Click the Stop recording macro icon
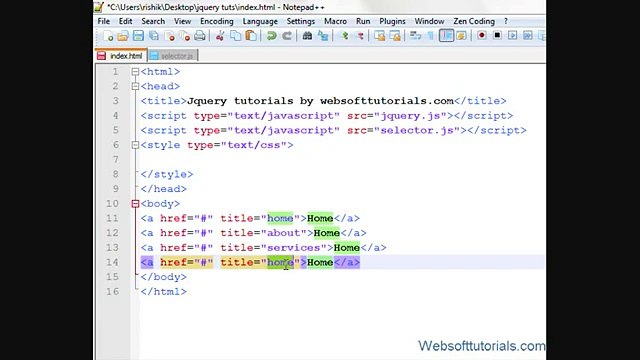This screenshot has height=360, width=640. point(497,36)
